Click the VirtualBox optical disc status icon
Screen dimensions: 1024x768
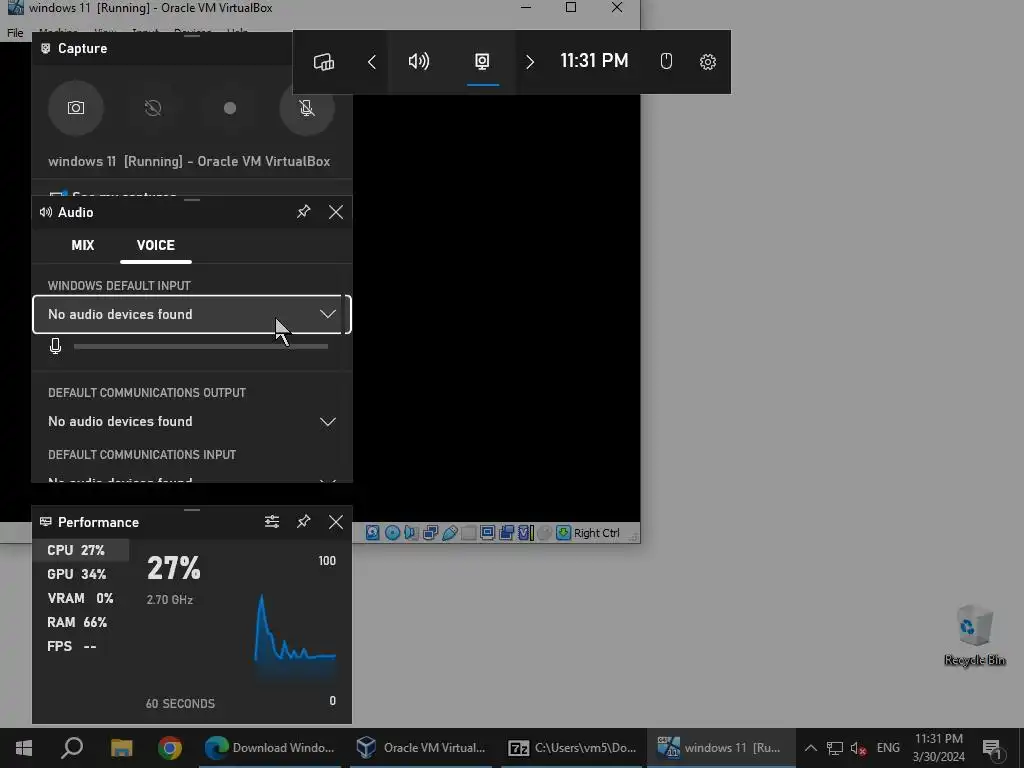coord(392,533)
